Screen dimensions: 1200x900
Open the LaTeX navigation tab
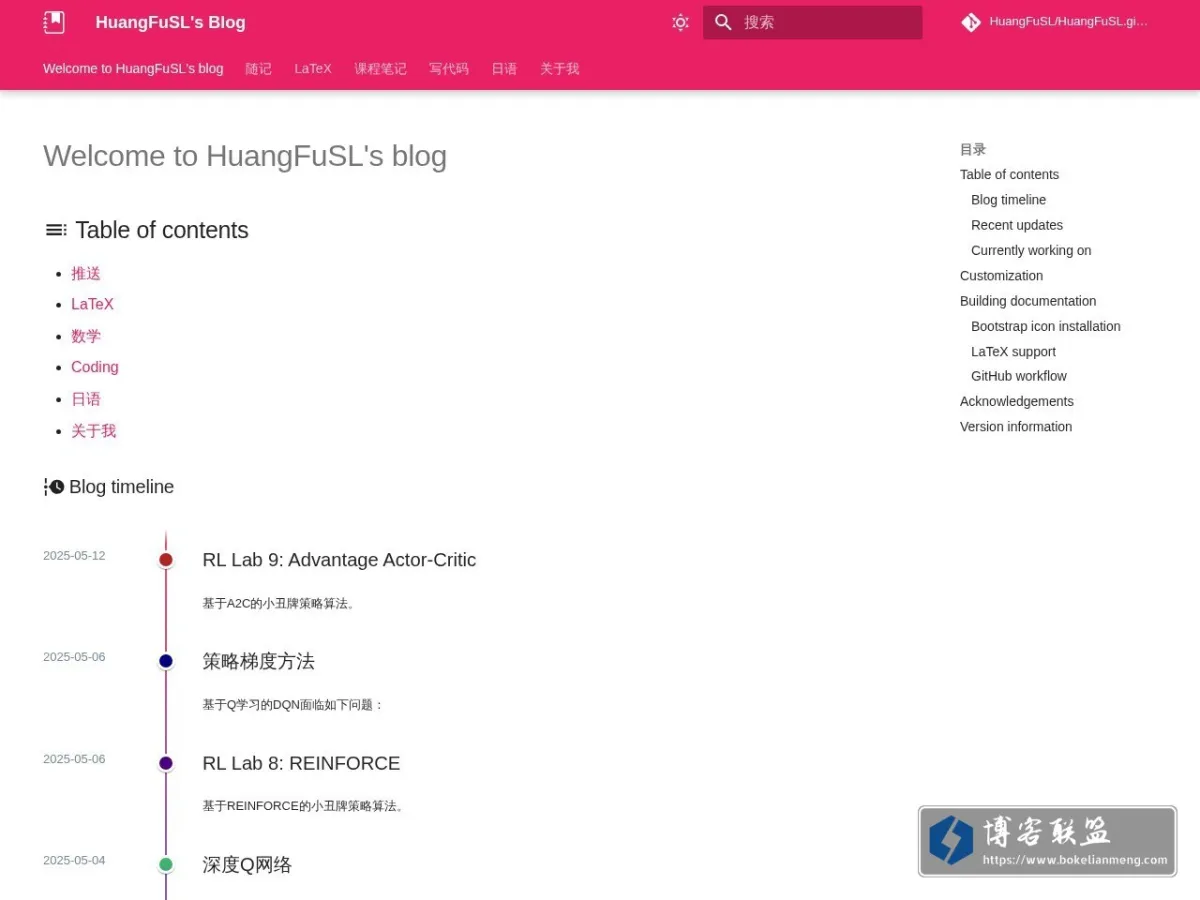(x=313, y=69)
